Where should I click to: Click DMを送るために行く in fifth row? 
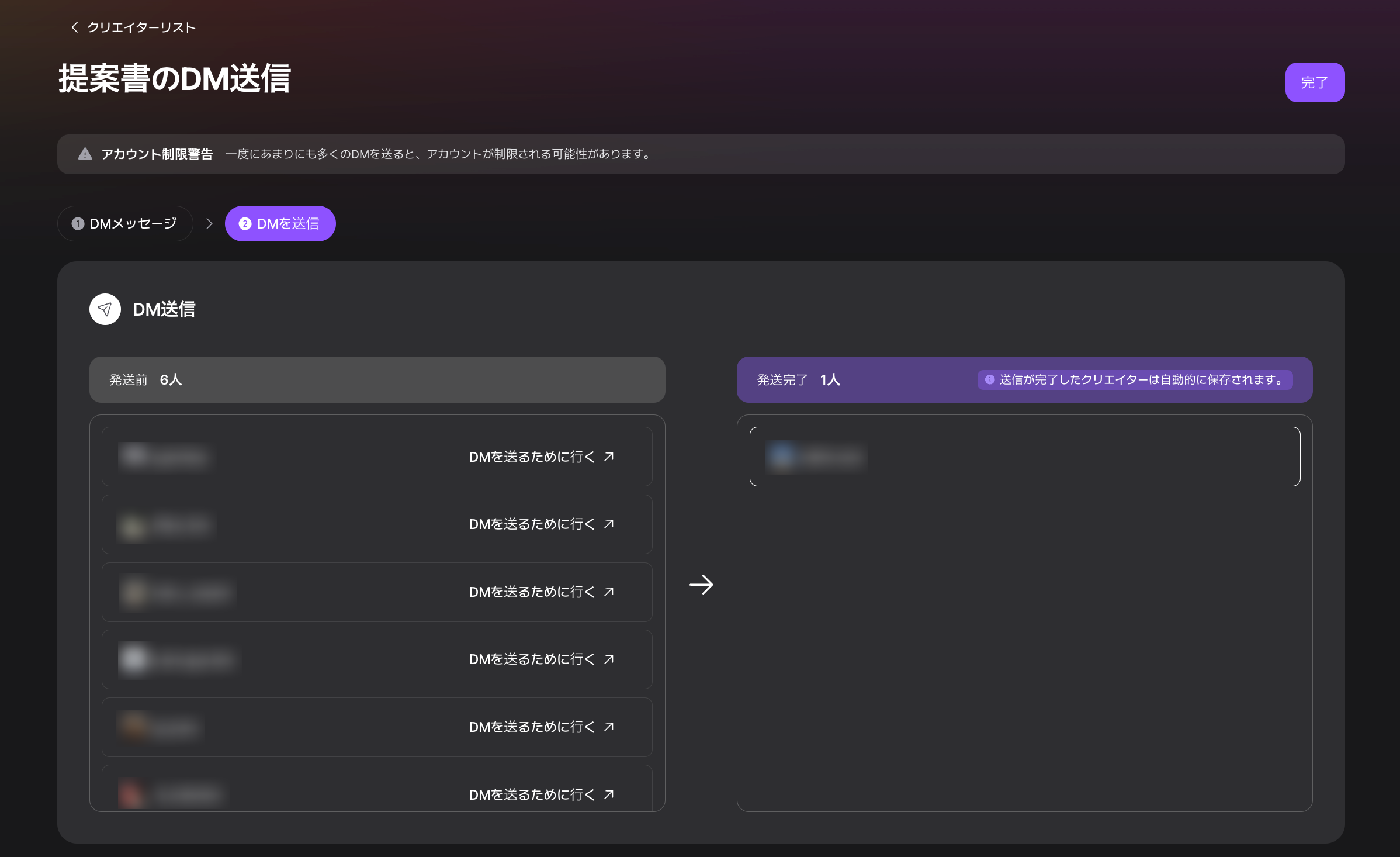[x=531, y=727]
